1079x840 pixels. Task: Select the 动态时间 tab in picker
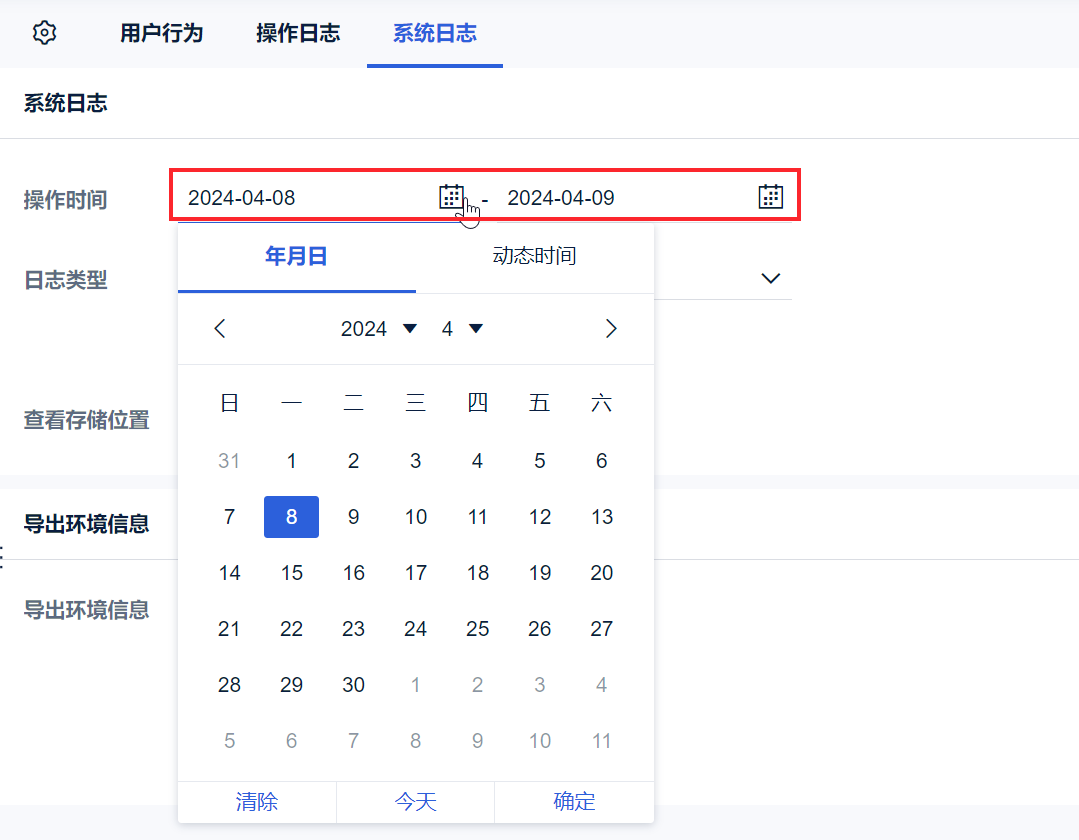click(534, 256)
